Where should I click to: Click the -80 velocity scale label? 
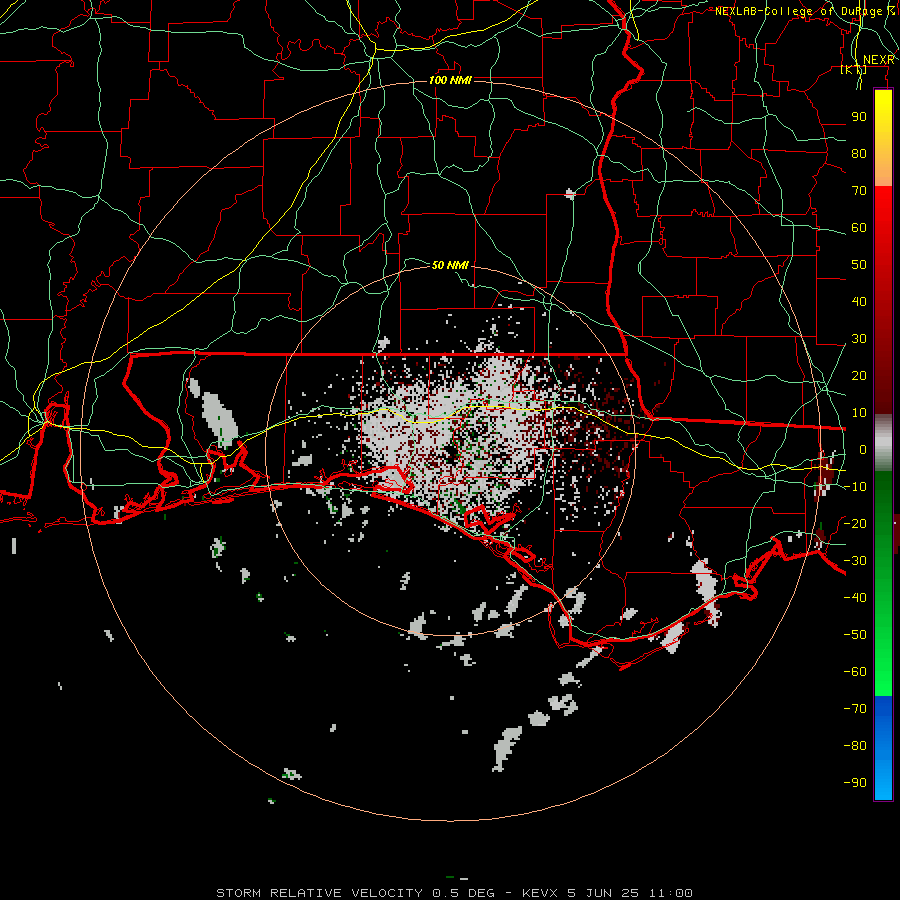point(855,746)
